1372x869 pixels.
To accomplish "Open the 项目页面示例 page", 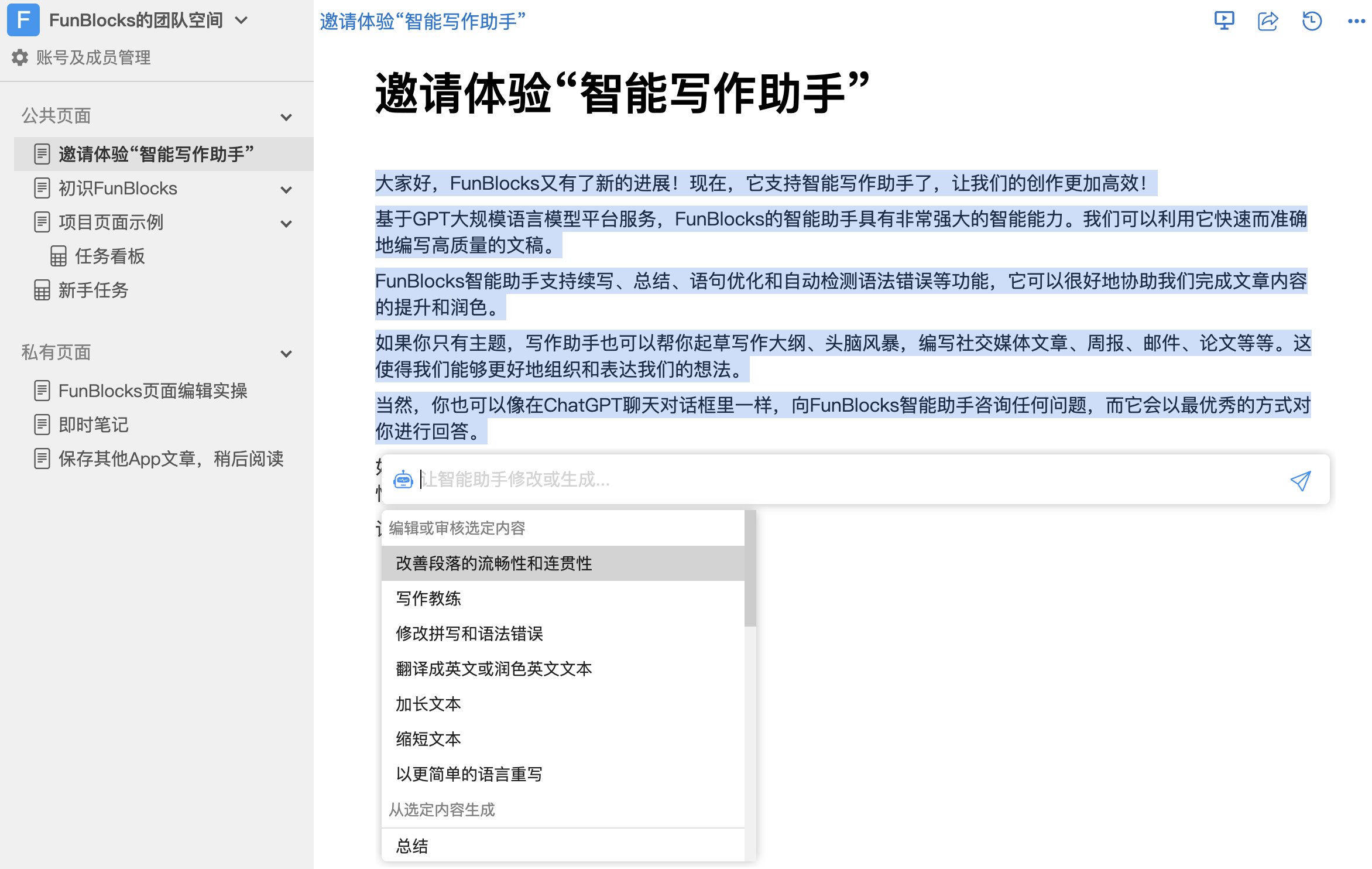I will [111, 223].
